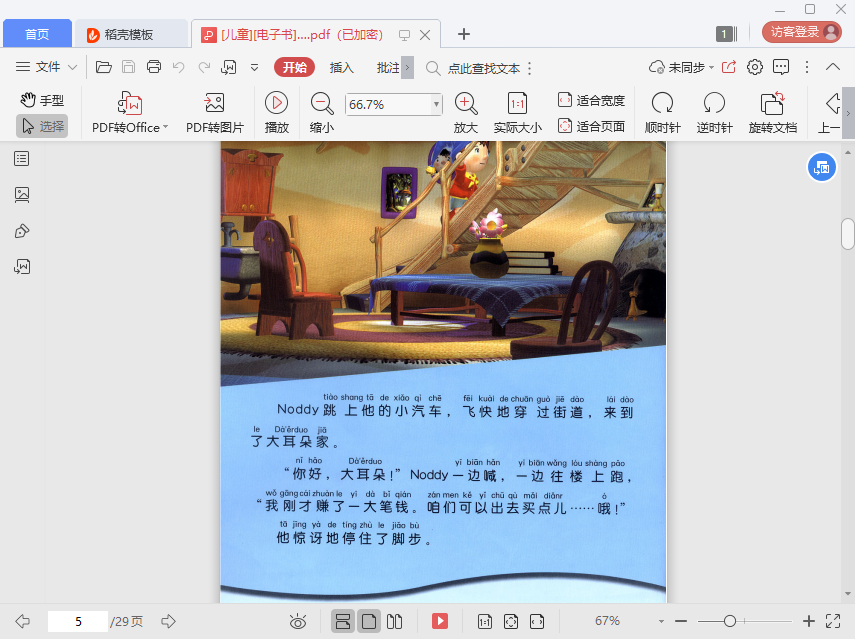Status bar actual size 1:1 toggle
The width and height of the screenshot is (855, 639).
(485, 621)
